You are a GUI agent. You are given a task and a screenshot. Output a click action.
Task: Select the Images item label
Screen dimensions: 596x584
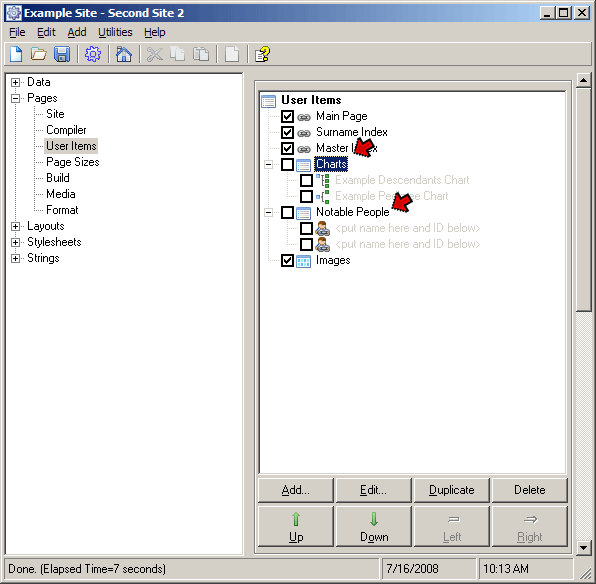333,261
